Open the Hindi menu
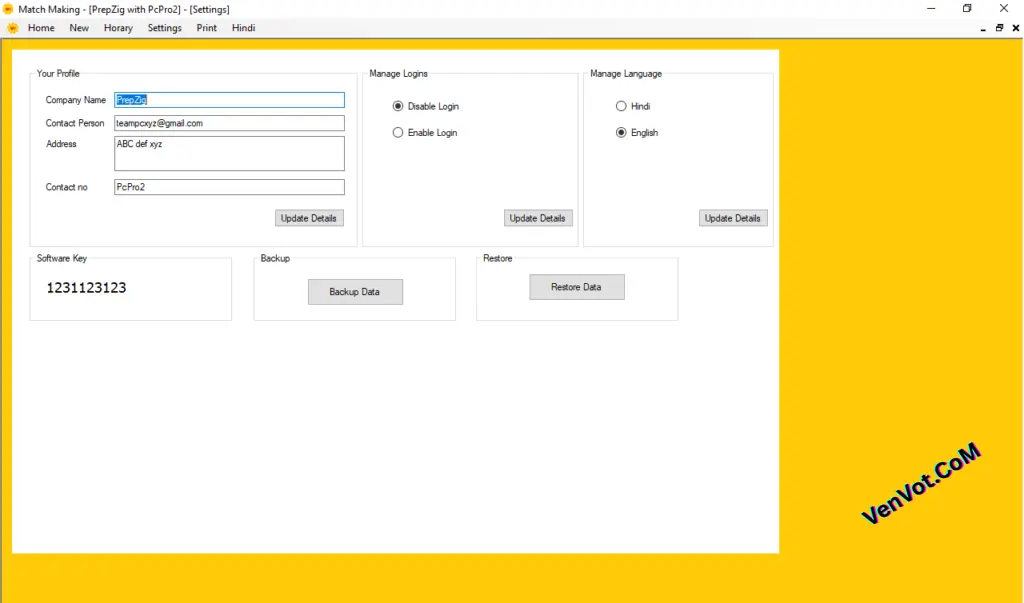 [244, 28]
